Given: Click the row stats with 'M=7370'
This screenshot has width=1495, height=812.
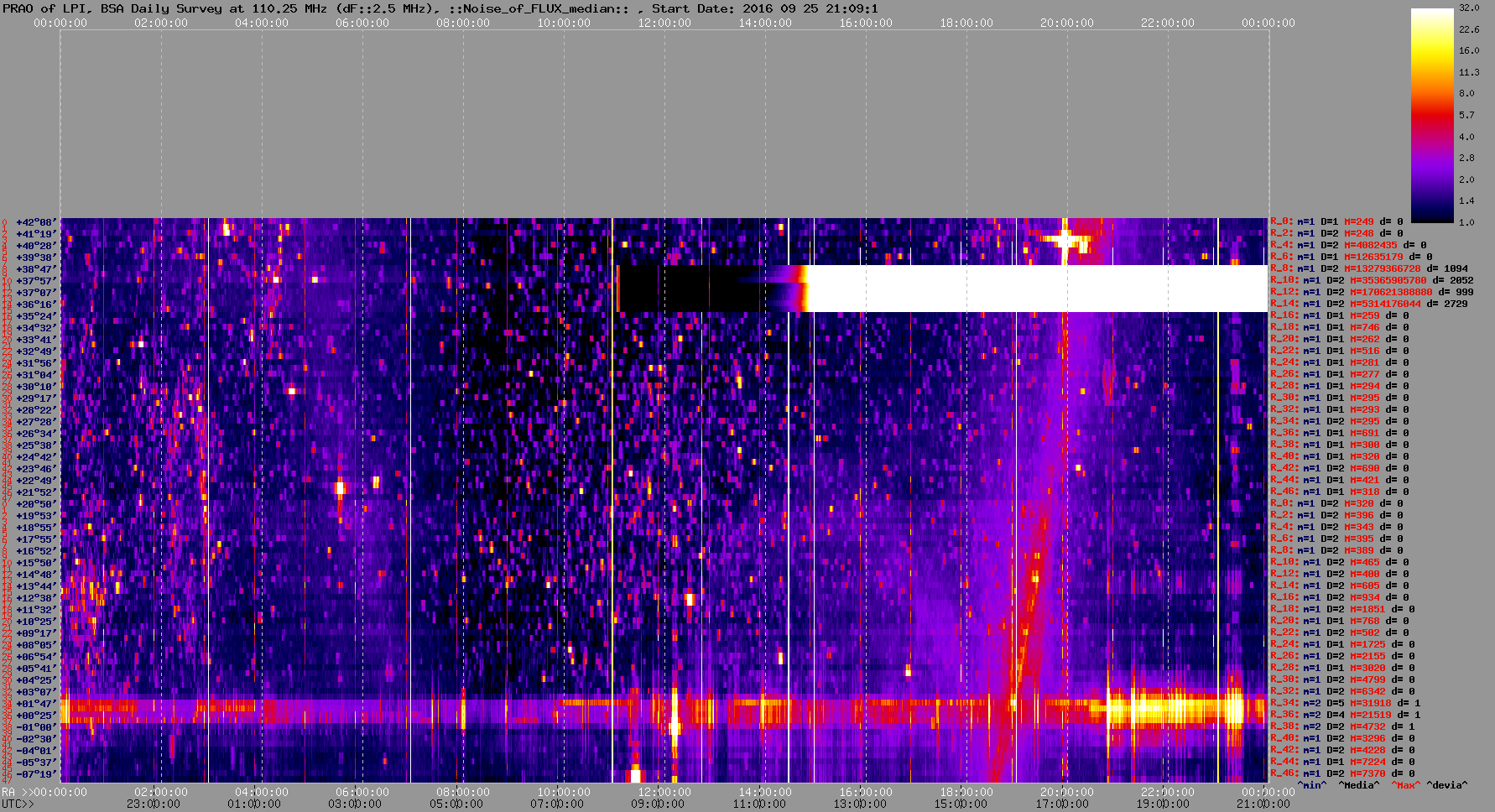Looking at the screenshot, I should [1342, 773].
